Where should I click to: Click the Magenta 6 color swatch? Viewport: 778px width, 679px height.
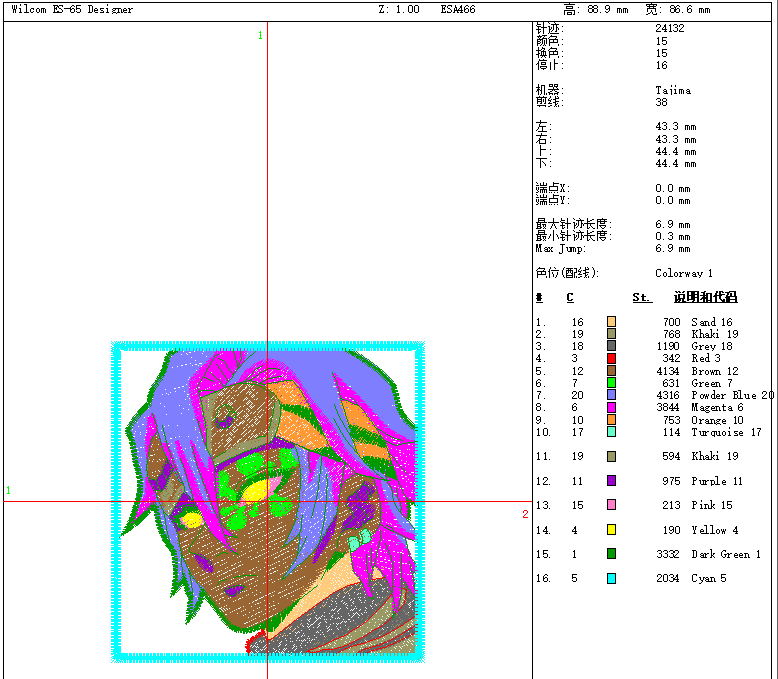(611, 407)
